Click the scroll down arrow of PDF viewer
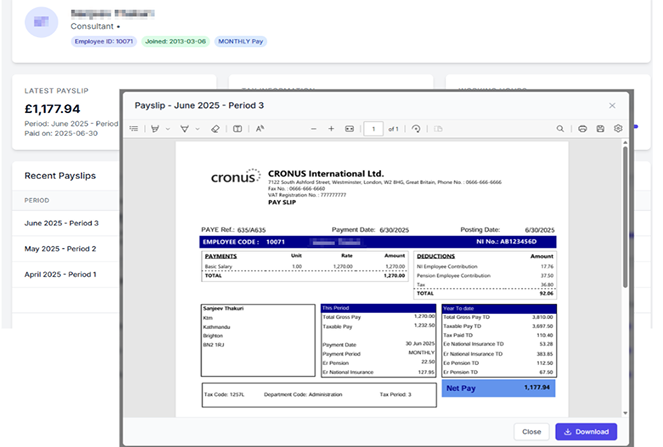This screenshot has height=447, width=663. 625,413
